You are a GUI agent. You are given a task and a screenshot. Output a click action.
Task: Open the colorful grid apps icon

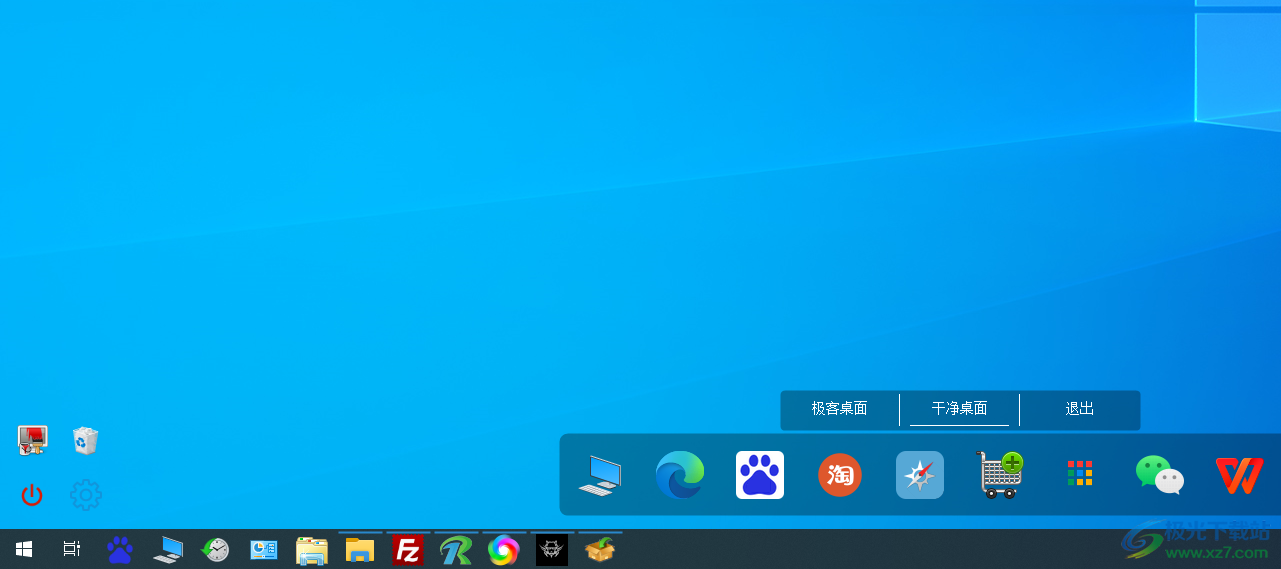[1080, 473]
